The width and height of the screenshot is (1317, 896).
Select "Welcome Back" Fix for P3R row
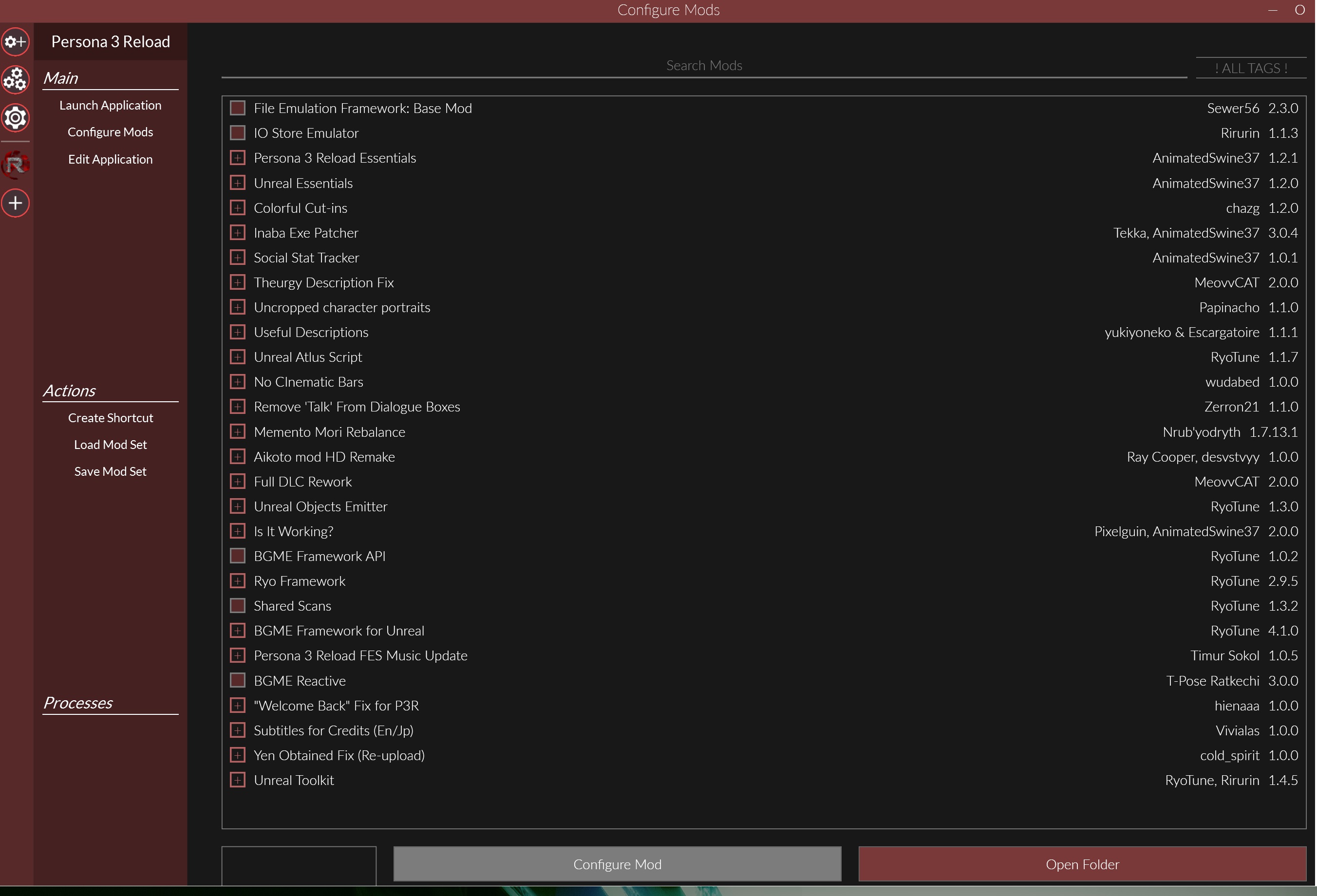click(764, 706)
